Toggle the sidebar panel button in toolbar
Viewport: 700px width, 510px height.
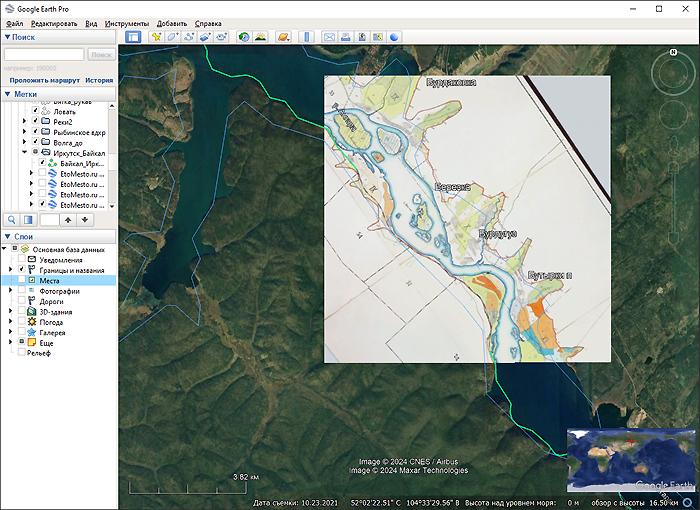click(x=133, y=37)
